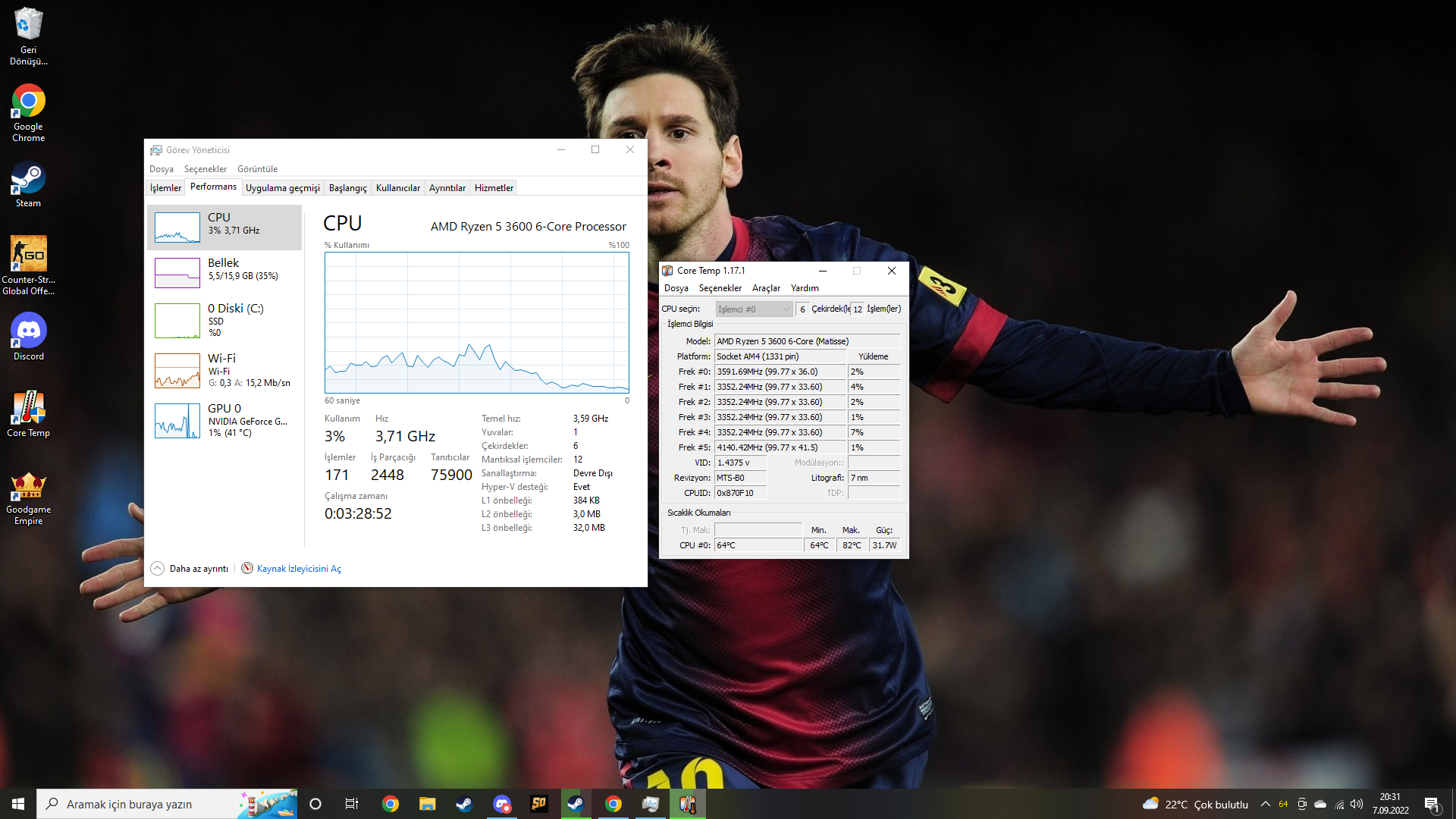Open File Explorer from the taskbar
This screenshot has height=819, width=1456.
(x=427, y=804)
